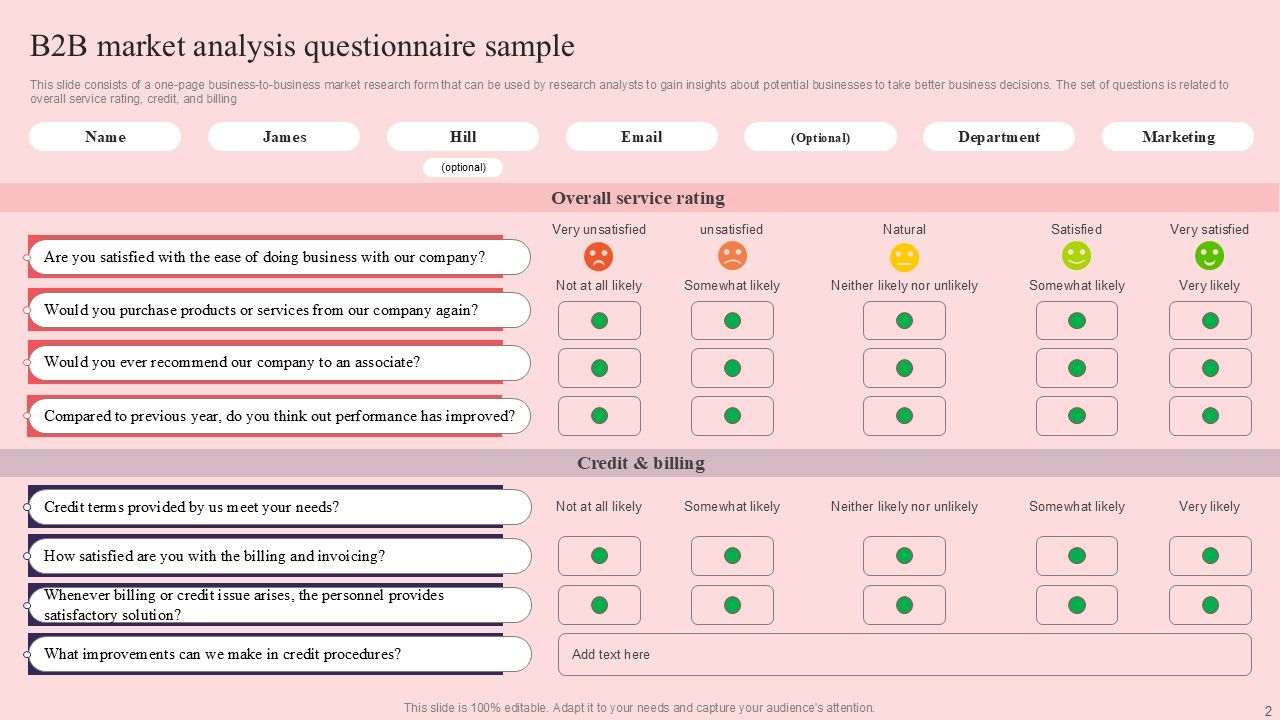Click the Email (Optional) field

pos(820,137)
